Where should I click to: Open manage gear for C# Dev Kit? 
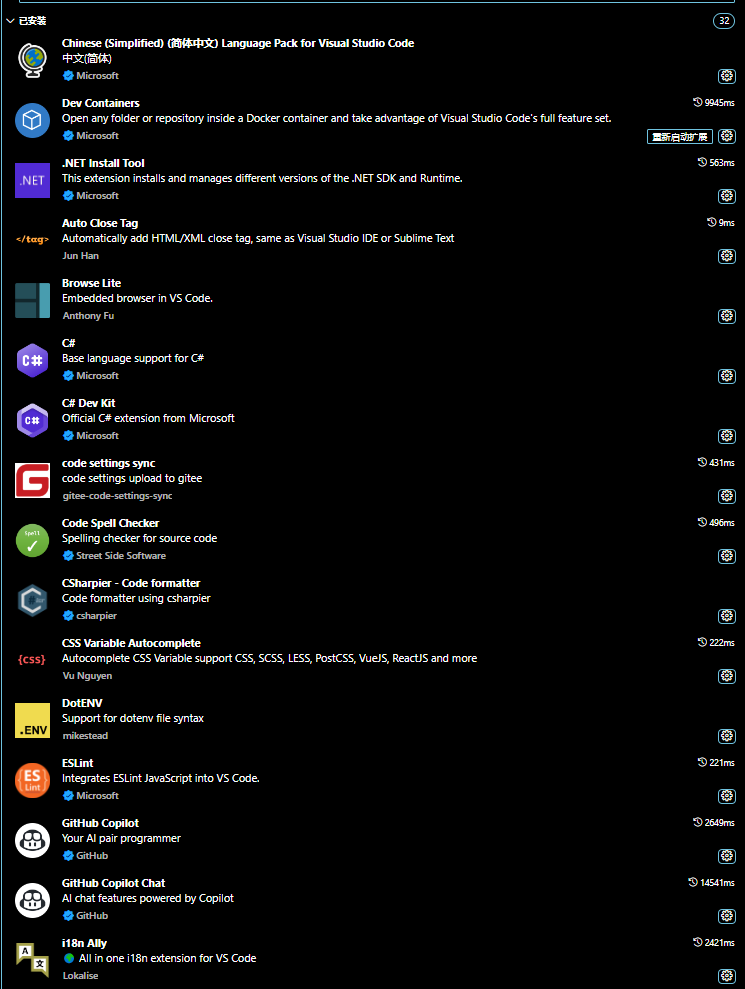click(727, 435)
